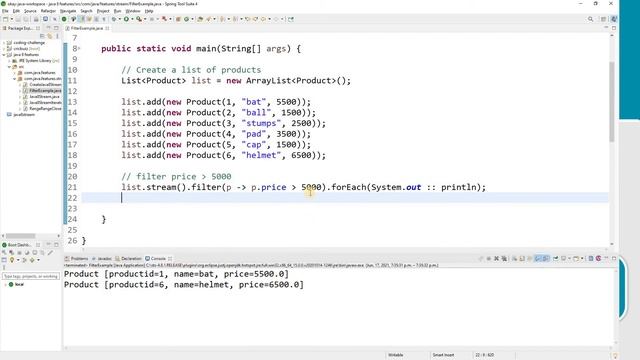Click Smart Insert status bar entry
640x360 pixels.
pyautogui.click(x=443, y=355)
